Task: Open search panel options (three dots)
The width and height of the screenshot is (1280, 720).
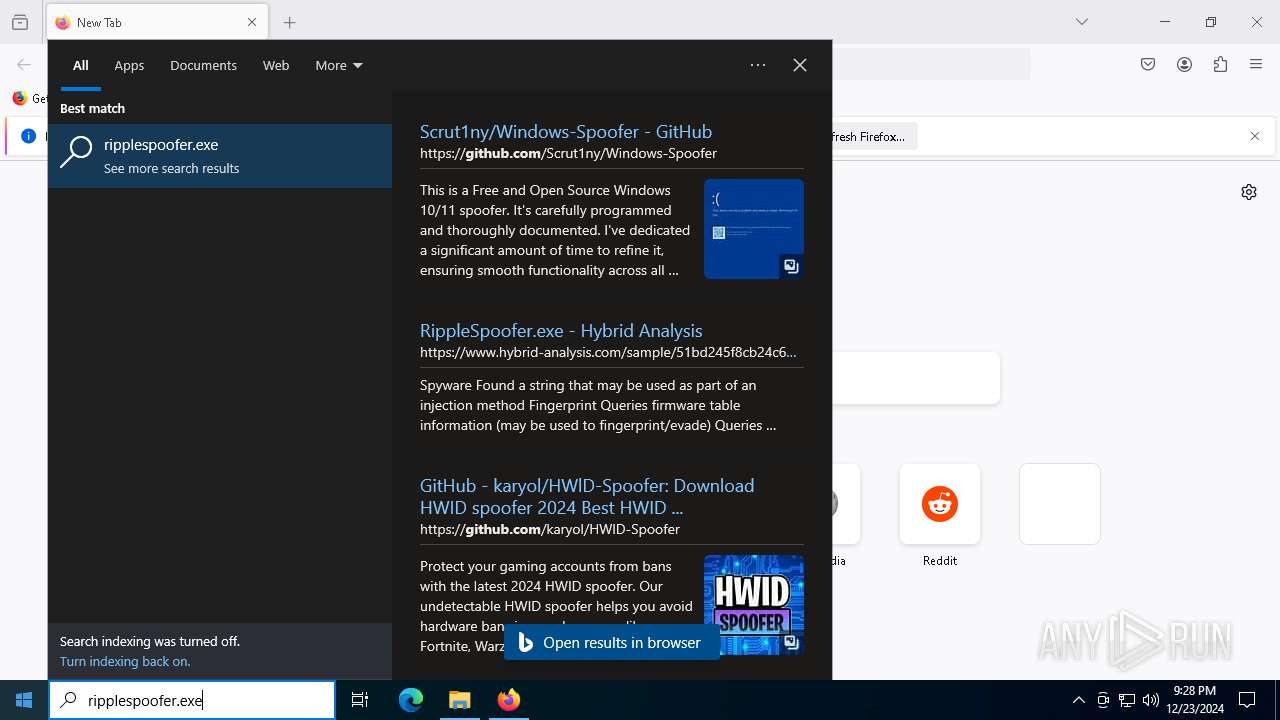Action: pos(758,65)
